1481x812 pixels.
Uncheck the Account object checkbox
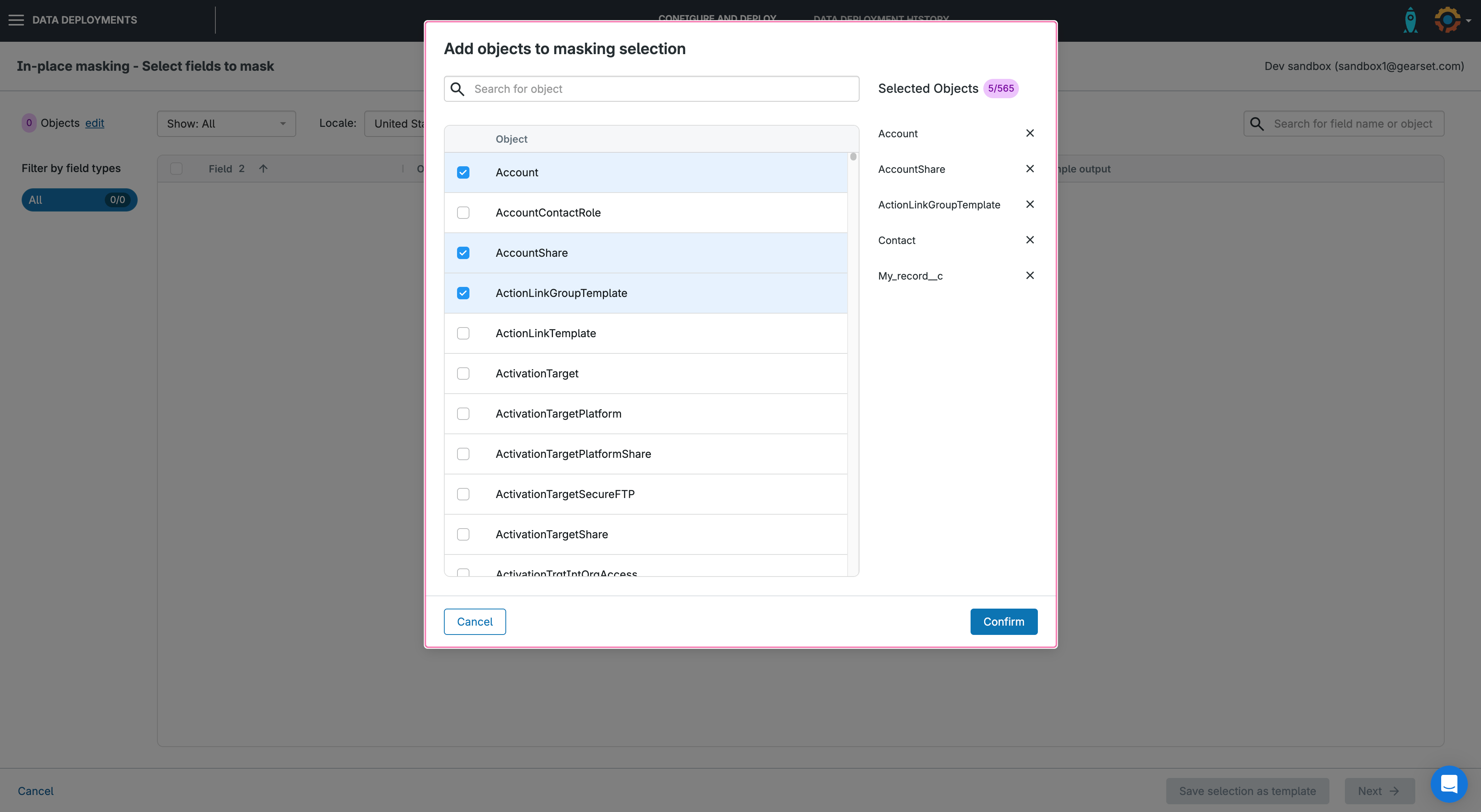pyautogui.click(x=463, y=172)
